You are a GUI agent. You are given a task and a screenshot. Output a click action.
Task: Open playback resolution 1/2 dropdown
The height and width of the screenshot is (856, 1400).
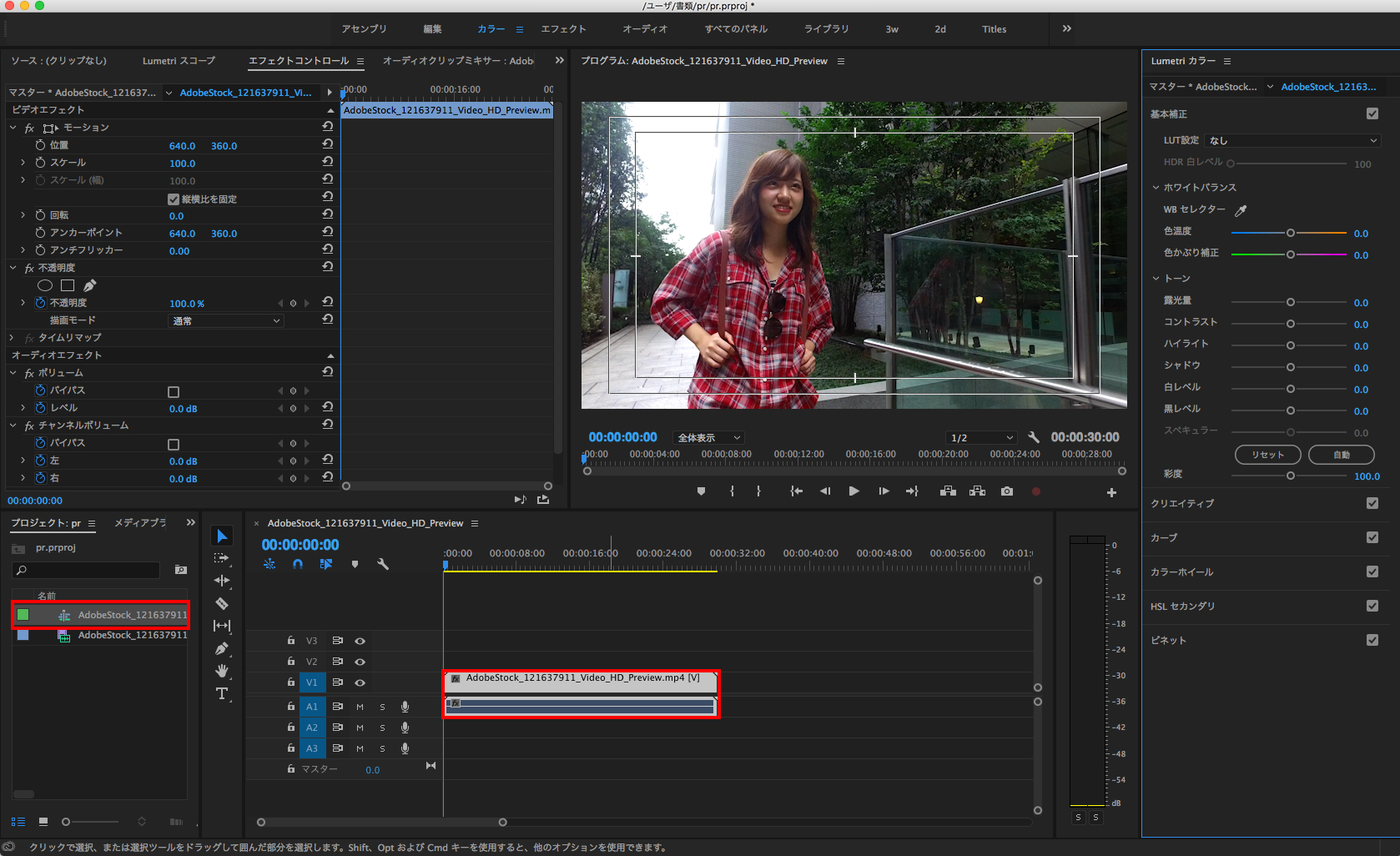(981, 437)
